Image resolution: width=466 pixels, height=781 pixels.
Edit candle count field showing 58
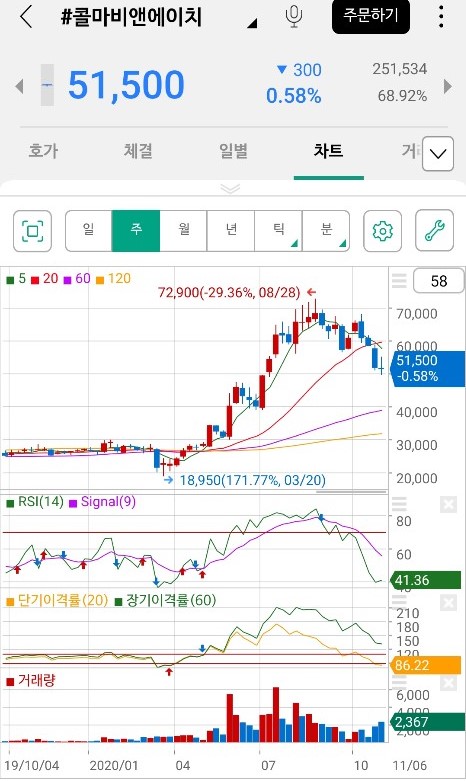pyautogui.click(x=439, y=281)
